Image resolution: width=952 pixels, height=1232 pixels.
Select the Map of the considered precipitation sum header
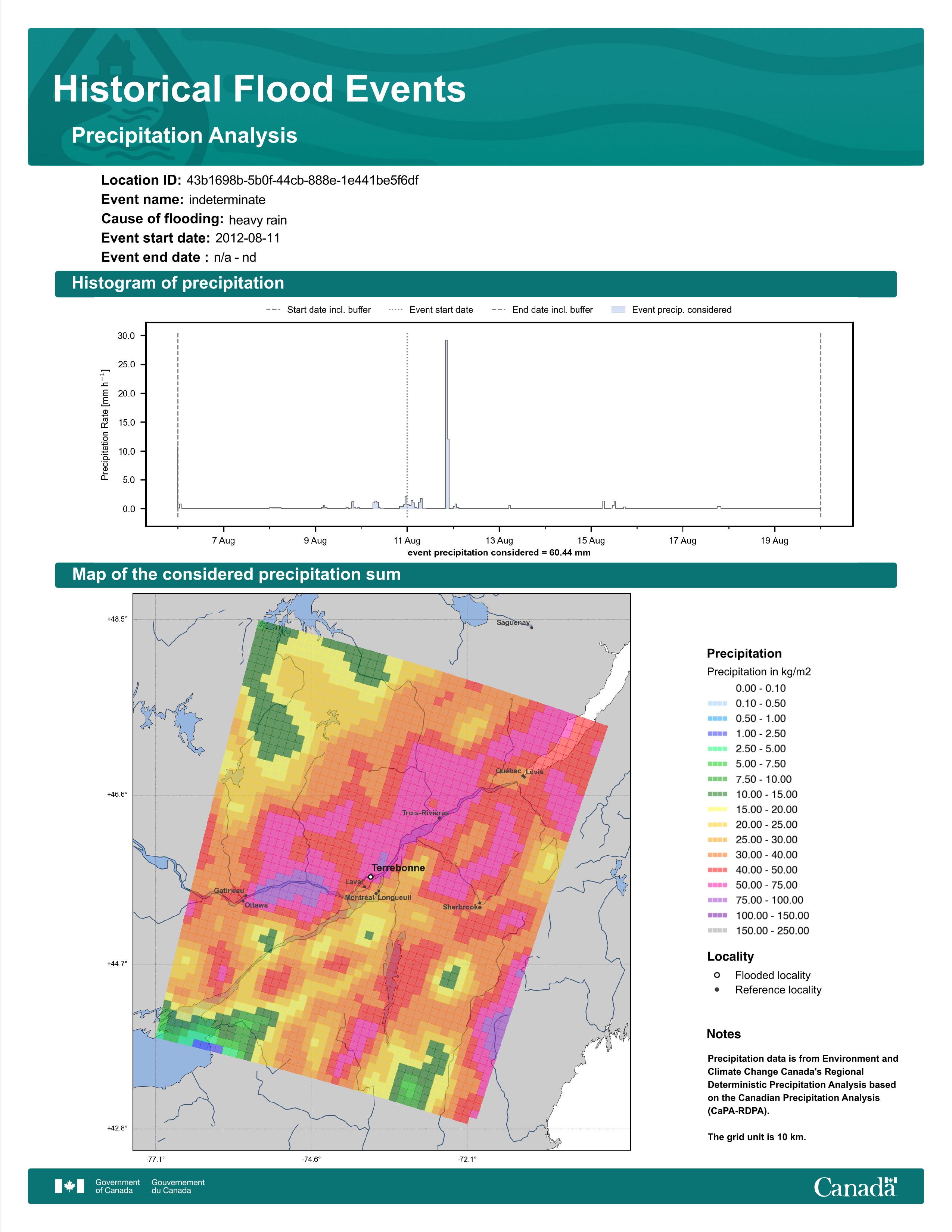pyautogui.click(x=475, y=575)
